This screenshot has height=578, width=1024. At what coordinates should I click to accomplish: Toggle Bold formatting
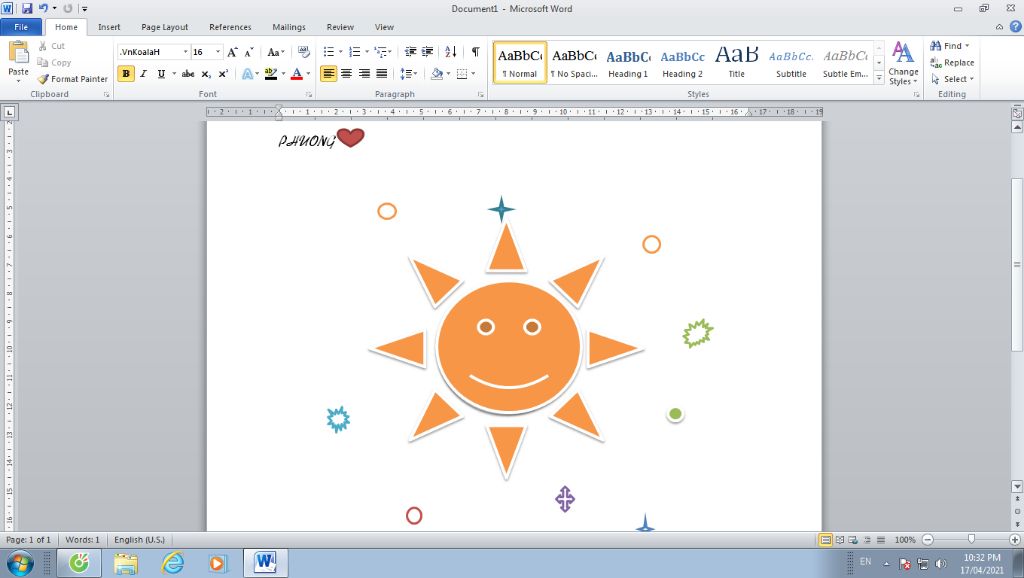126,74
